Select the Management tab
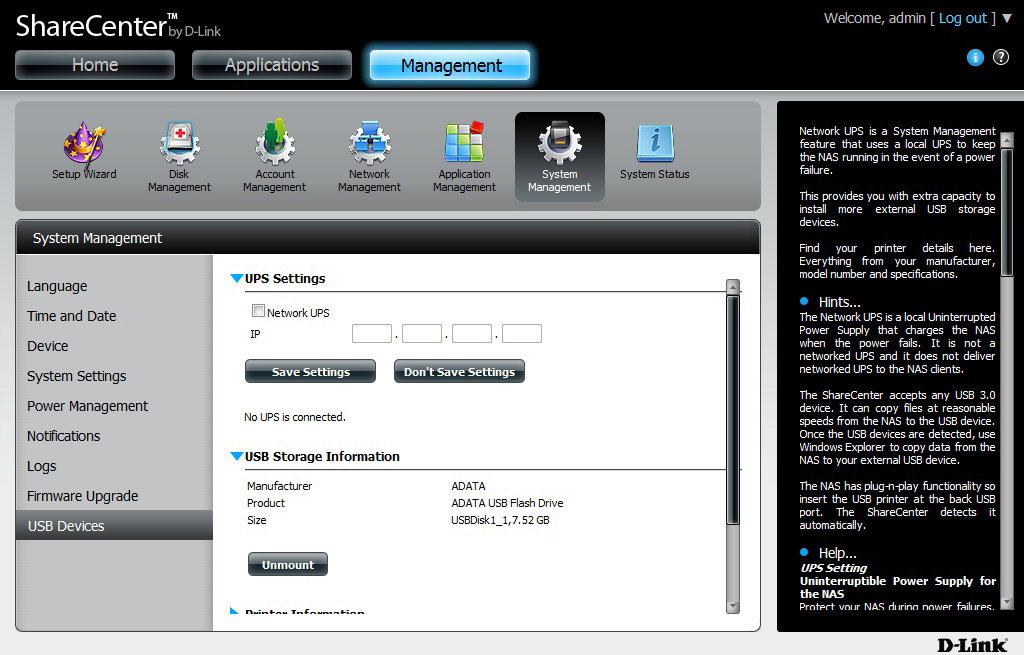Image resolution: width=1024 pixels, height=655 pixels. [x=451, y=65]
